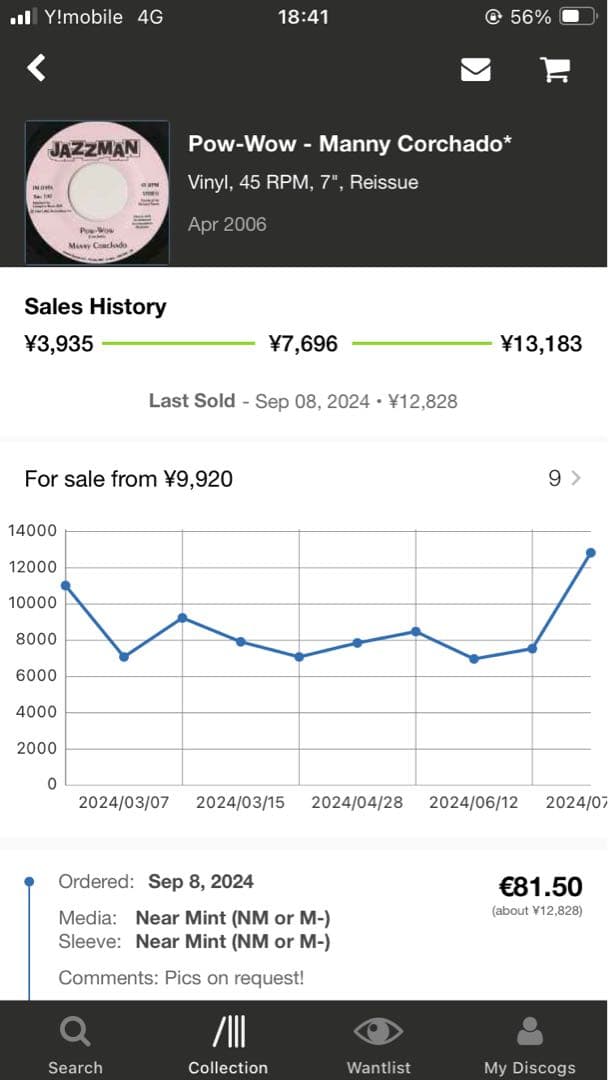Open For sale from ¥9,920 link
The height and width of the screenshot is (1080, 608).
(129, 479)
